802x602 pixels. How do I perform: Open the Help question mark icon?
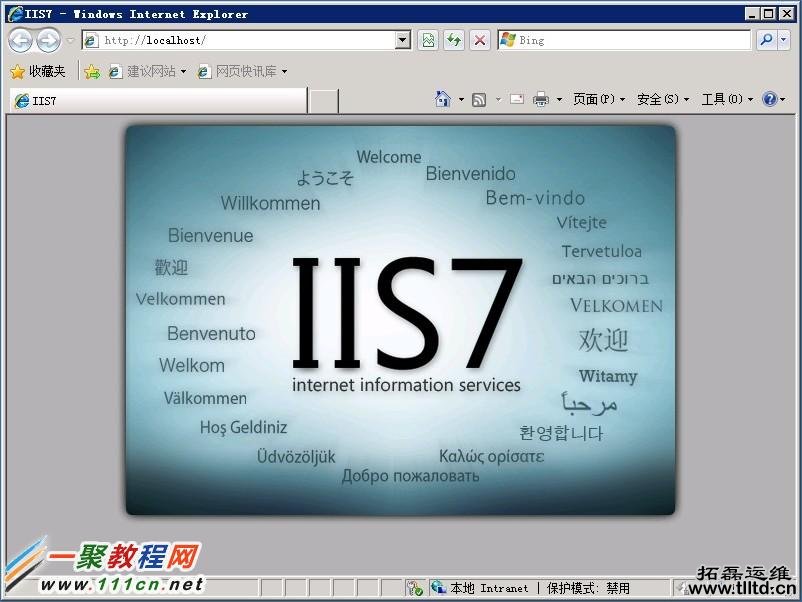click(769, 99)
